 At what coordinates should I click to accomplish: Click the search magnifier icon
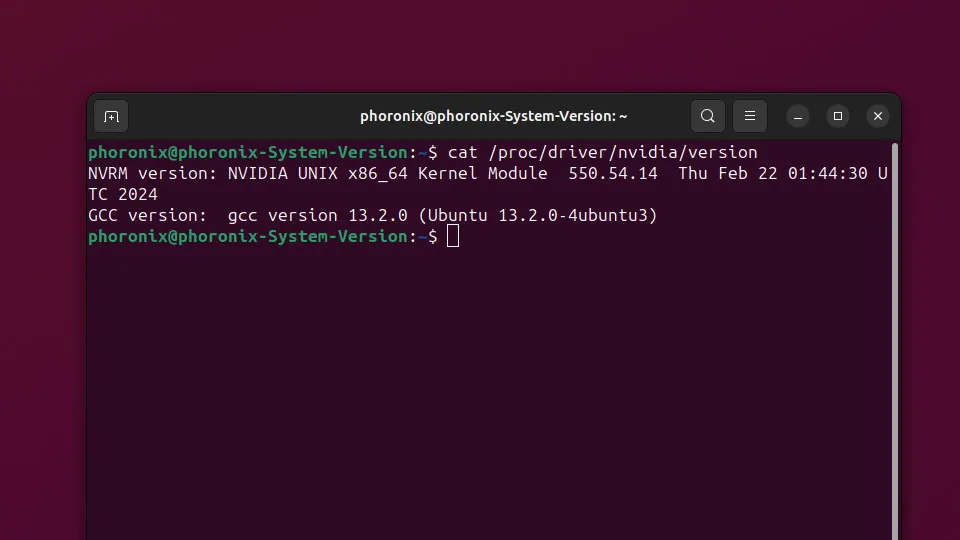tap(707, 116)
